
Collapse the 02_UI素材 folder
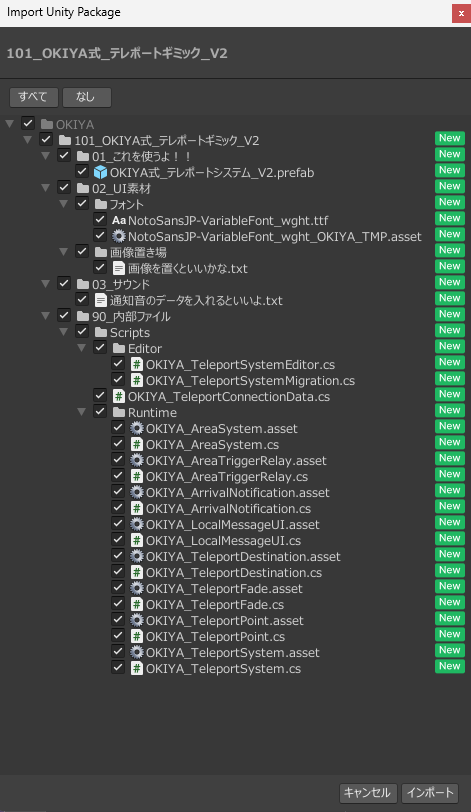pyautogui.click(x=46, y=188)
